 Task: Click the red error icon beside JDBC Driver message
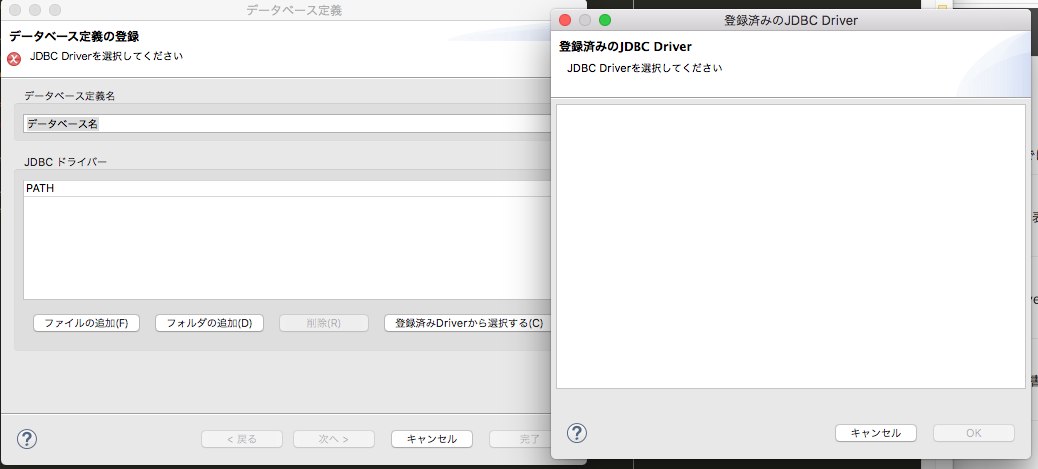click(x=14, y=58)
